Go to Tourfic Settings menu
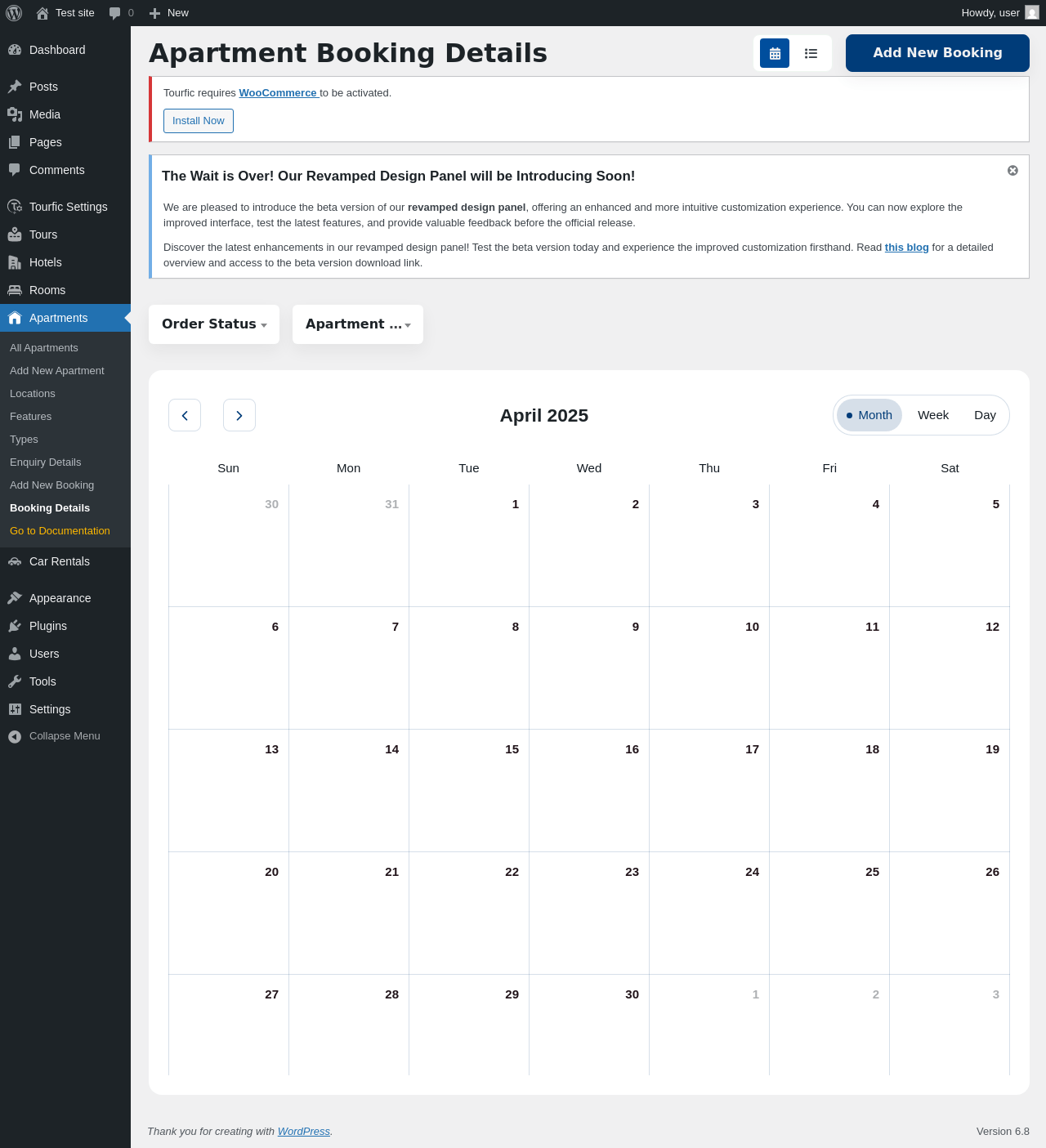The image size is (1046, 1148). coord(68,207)
